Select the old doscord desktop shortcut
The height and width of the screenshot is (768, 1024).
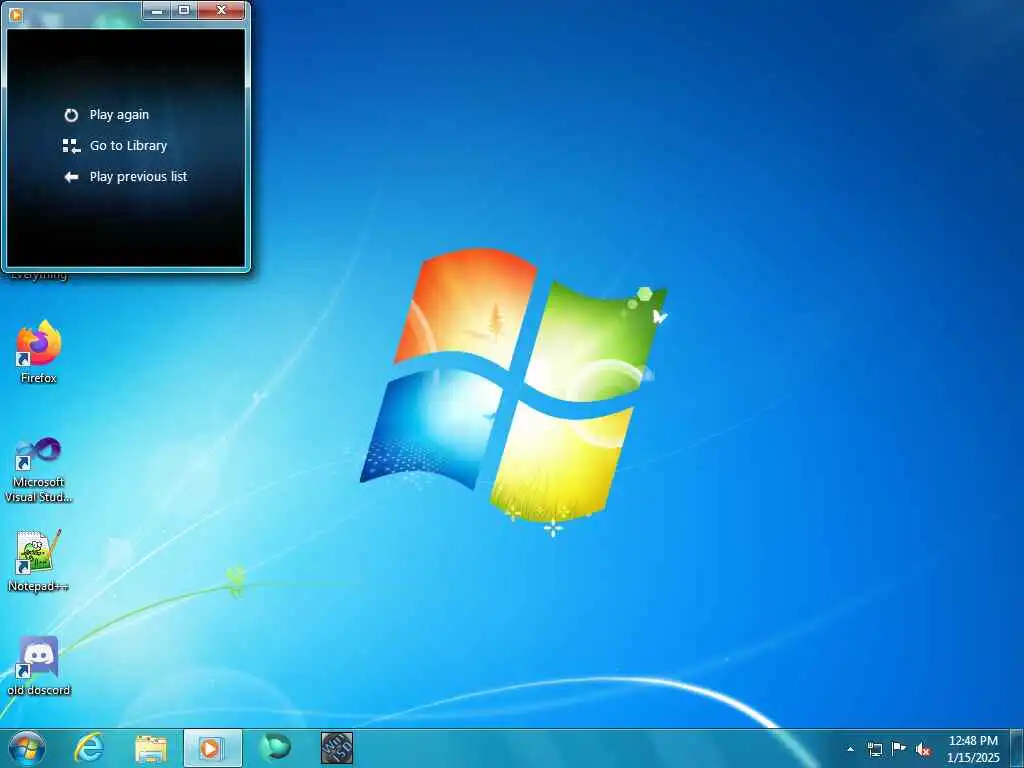(39, 665)
